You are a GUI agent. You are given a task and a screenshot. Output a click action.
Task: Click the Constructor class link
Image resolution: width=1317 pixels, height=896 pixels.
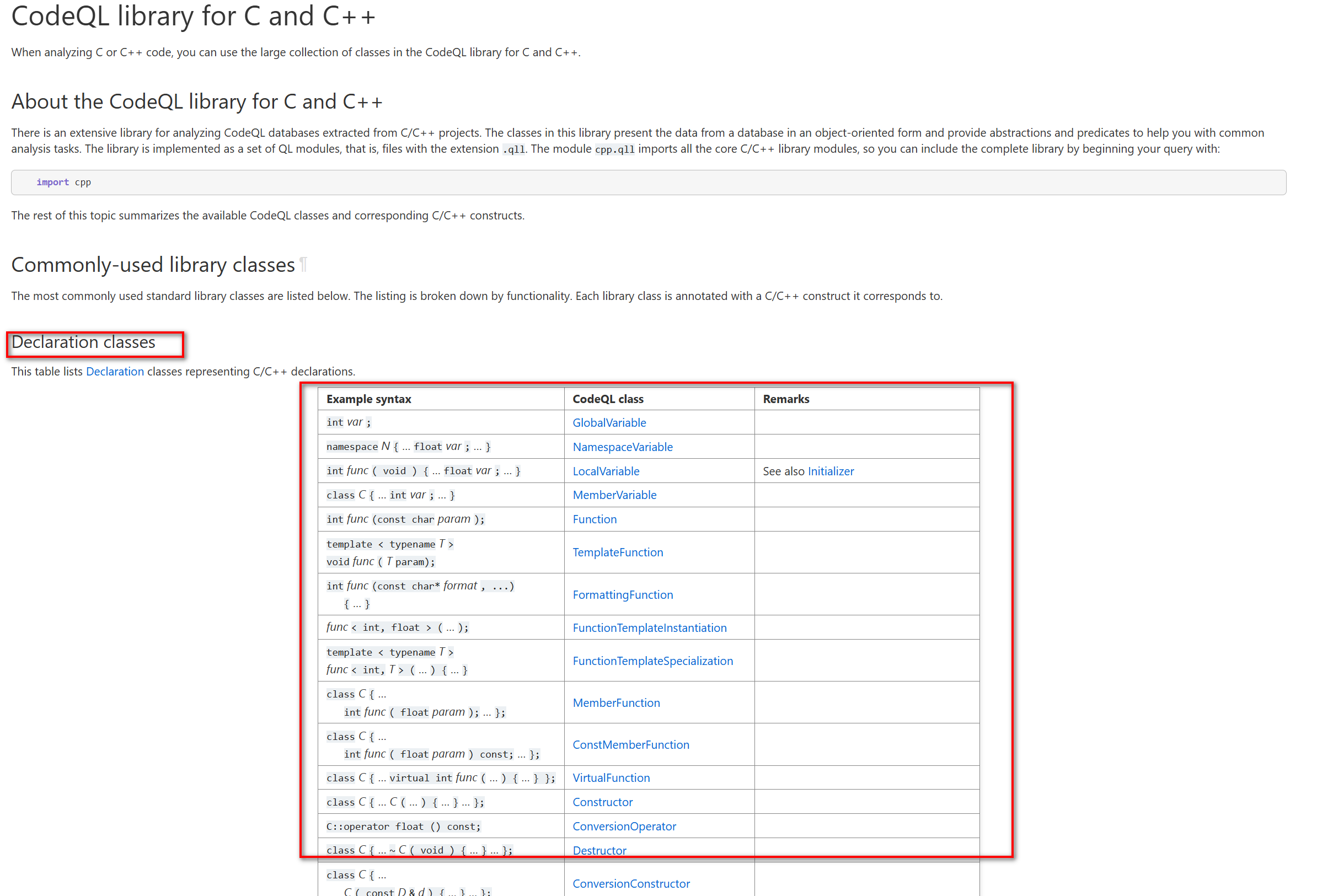pos(602,802)
